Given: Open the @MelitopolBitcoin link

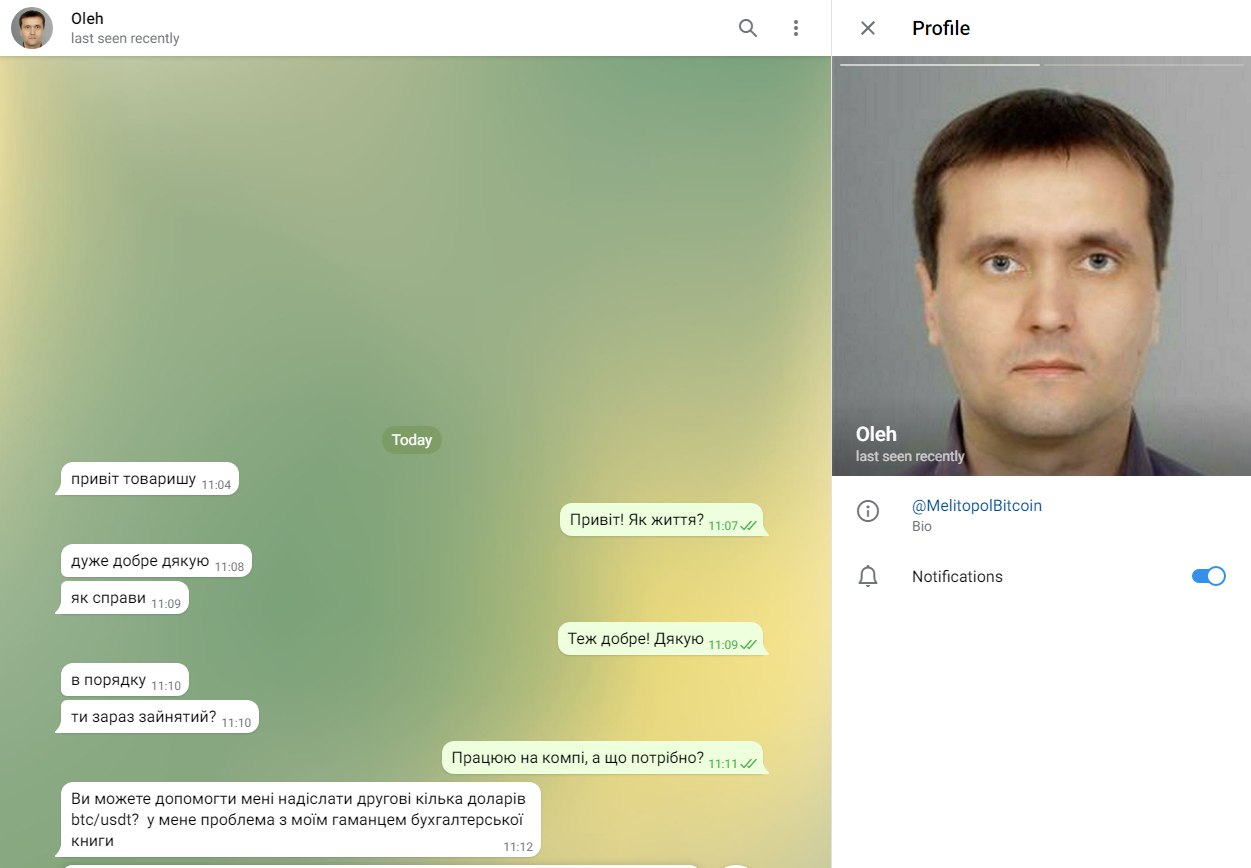Looking at the screenshot, I should point(977,506).
